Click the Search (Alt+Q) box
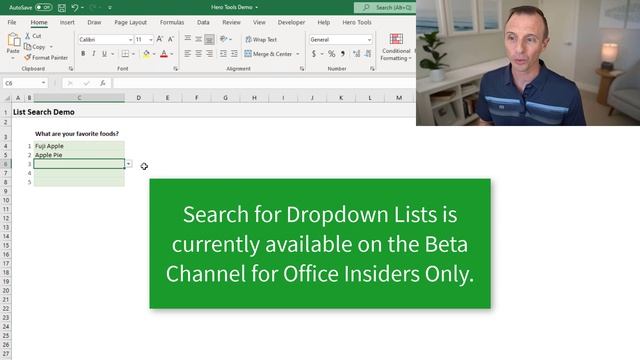640x360 pixels. coord(385,7)
